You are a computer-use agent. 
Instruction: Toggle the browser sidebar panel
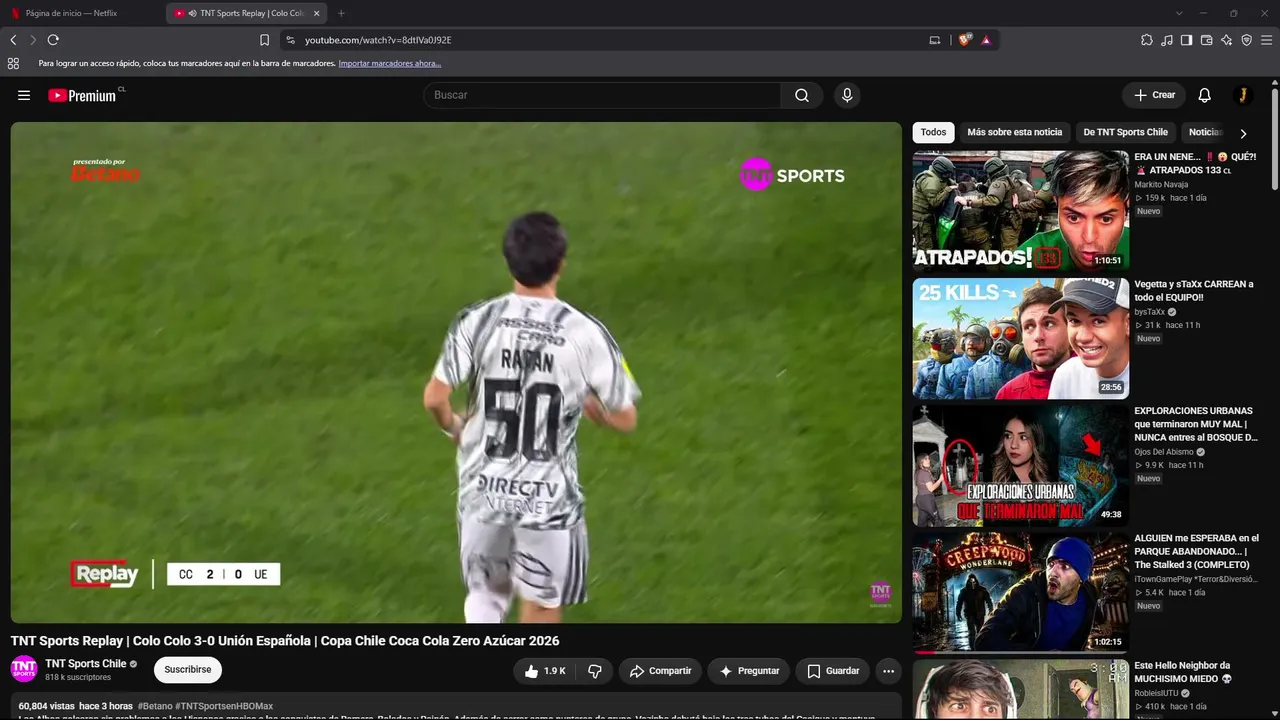[x=1186, y=40]
